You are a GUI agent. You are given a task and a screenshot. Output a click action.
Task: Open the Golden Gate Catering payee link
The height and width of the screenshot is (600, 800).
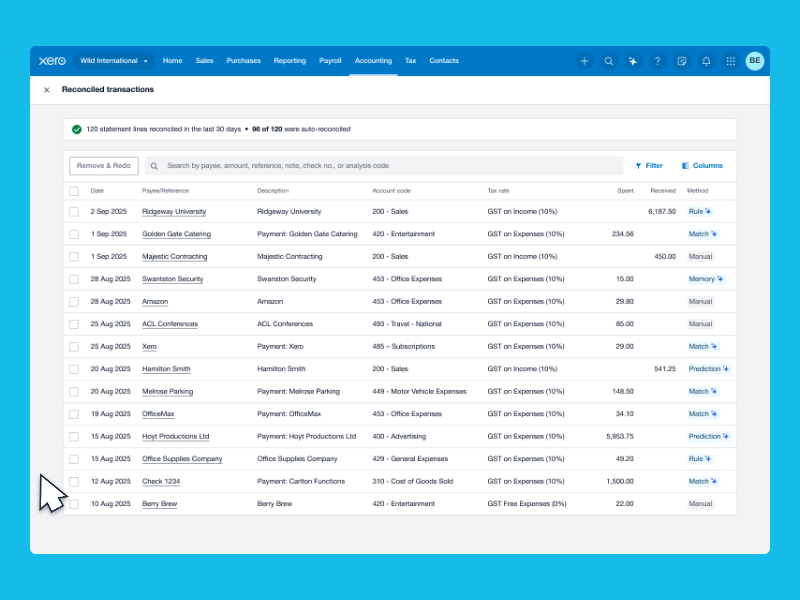tap(176, 234)
